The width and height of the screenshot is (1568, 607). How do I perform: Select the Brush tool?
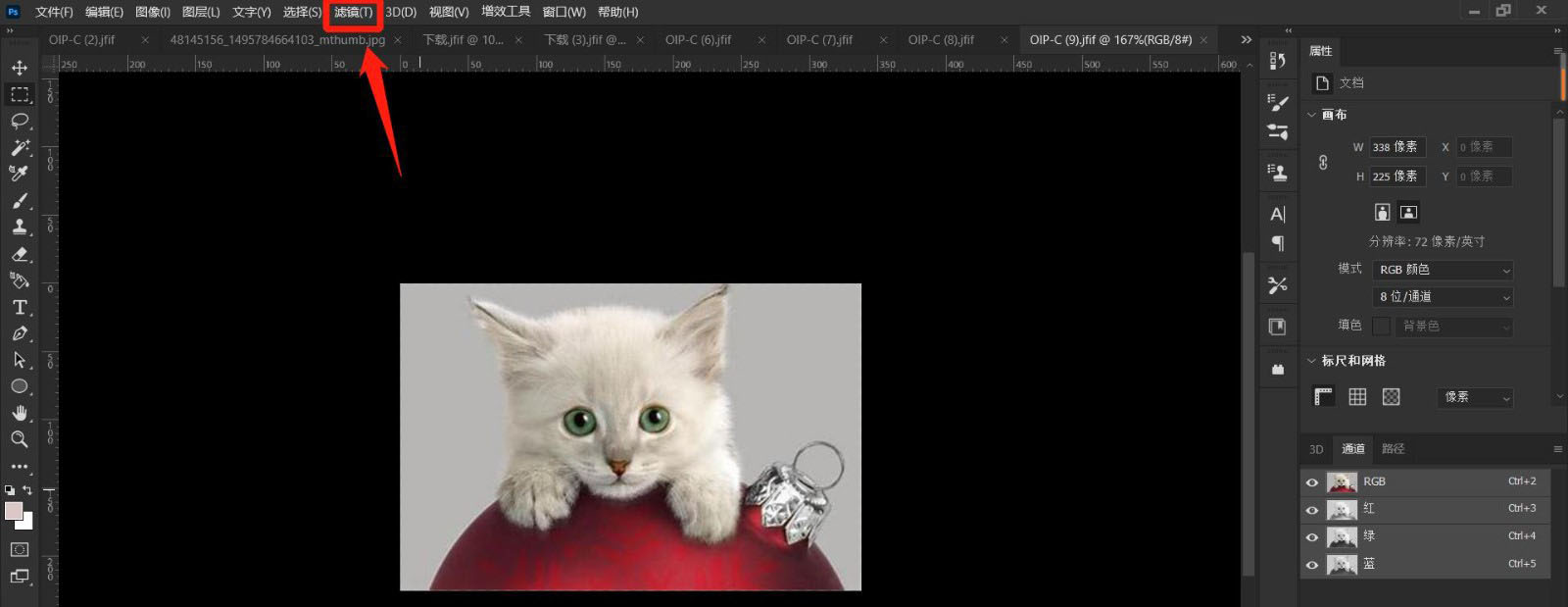[19, 200]
